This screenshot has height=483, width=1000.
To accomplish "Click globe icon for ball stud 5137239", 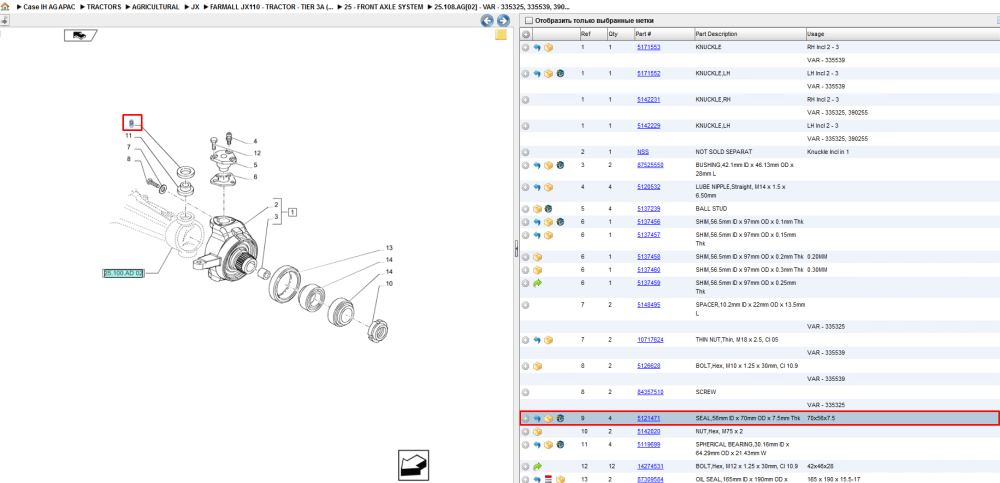I will pyautogui.click(x=548, y=209).
